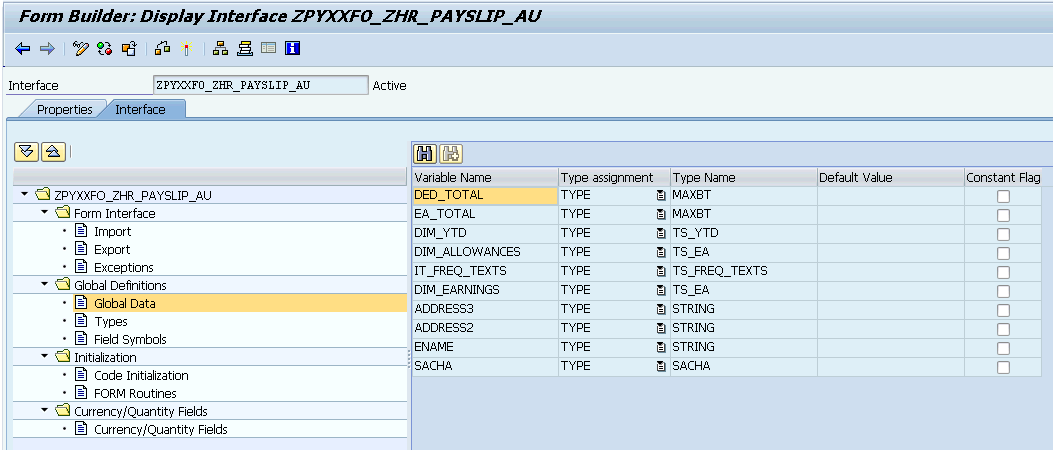
Task: Click the Expand all nodes icon
Action: click(27, 151)
